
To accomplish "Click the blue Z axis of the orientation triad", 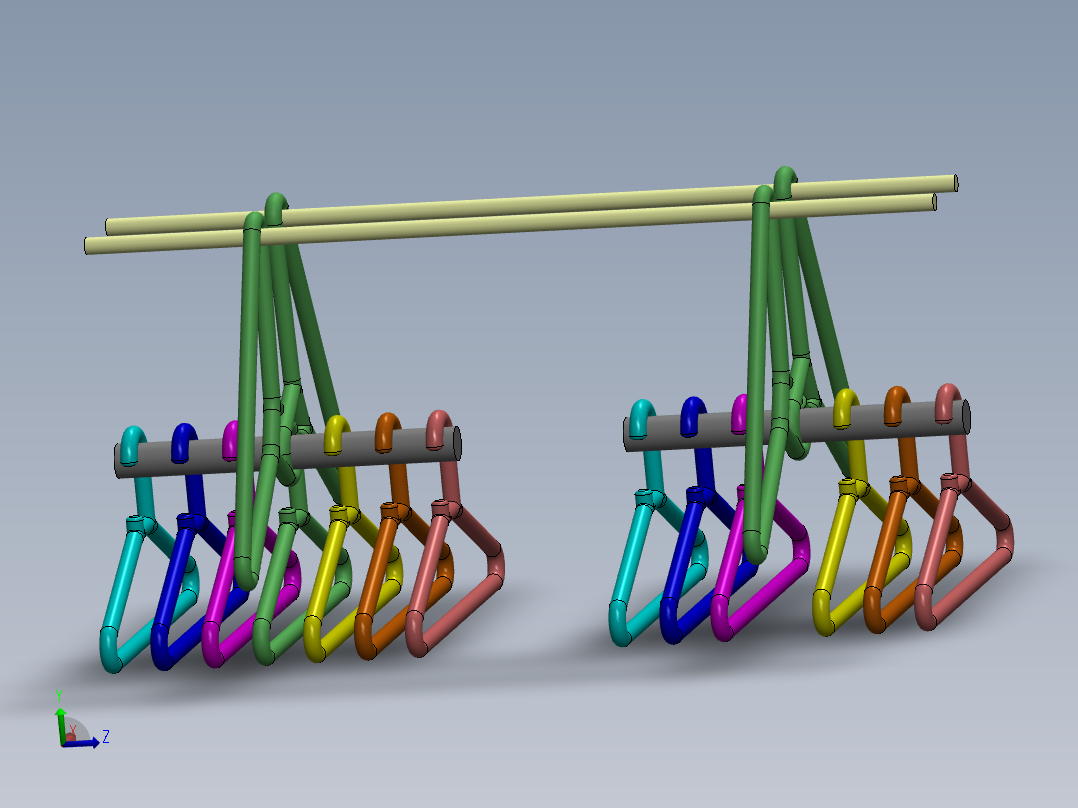I will click(82, 743).
